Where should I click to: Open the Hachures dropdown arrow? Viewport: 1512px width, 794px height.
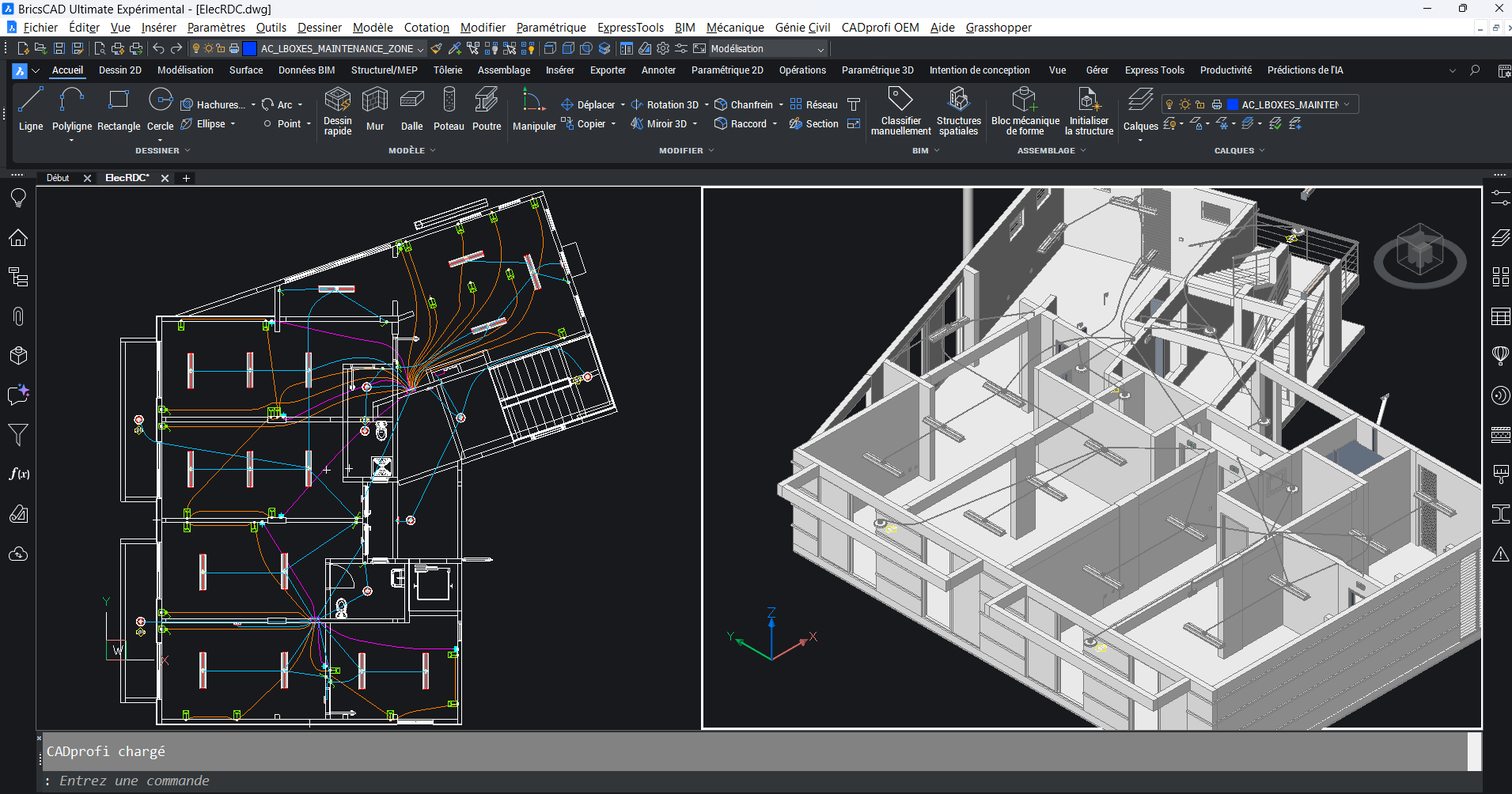pos(253,104)
